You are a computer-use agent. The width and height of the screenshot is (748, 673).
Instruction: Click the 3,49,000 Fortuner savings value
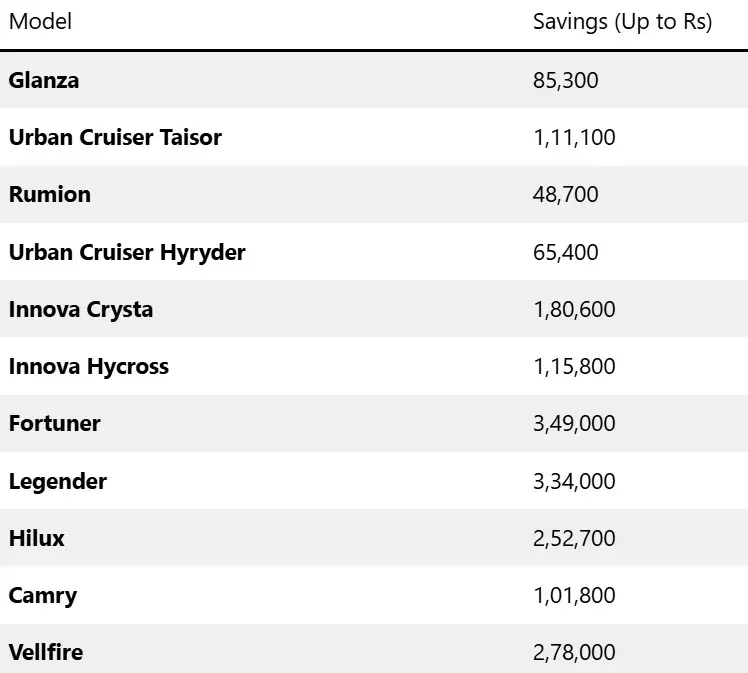pos(574,424)
